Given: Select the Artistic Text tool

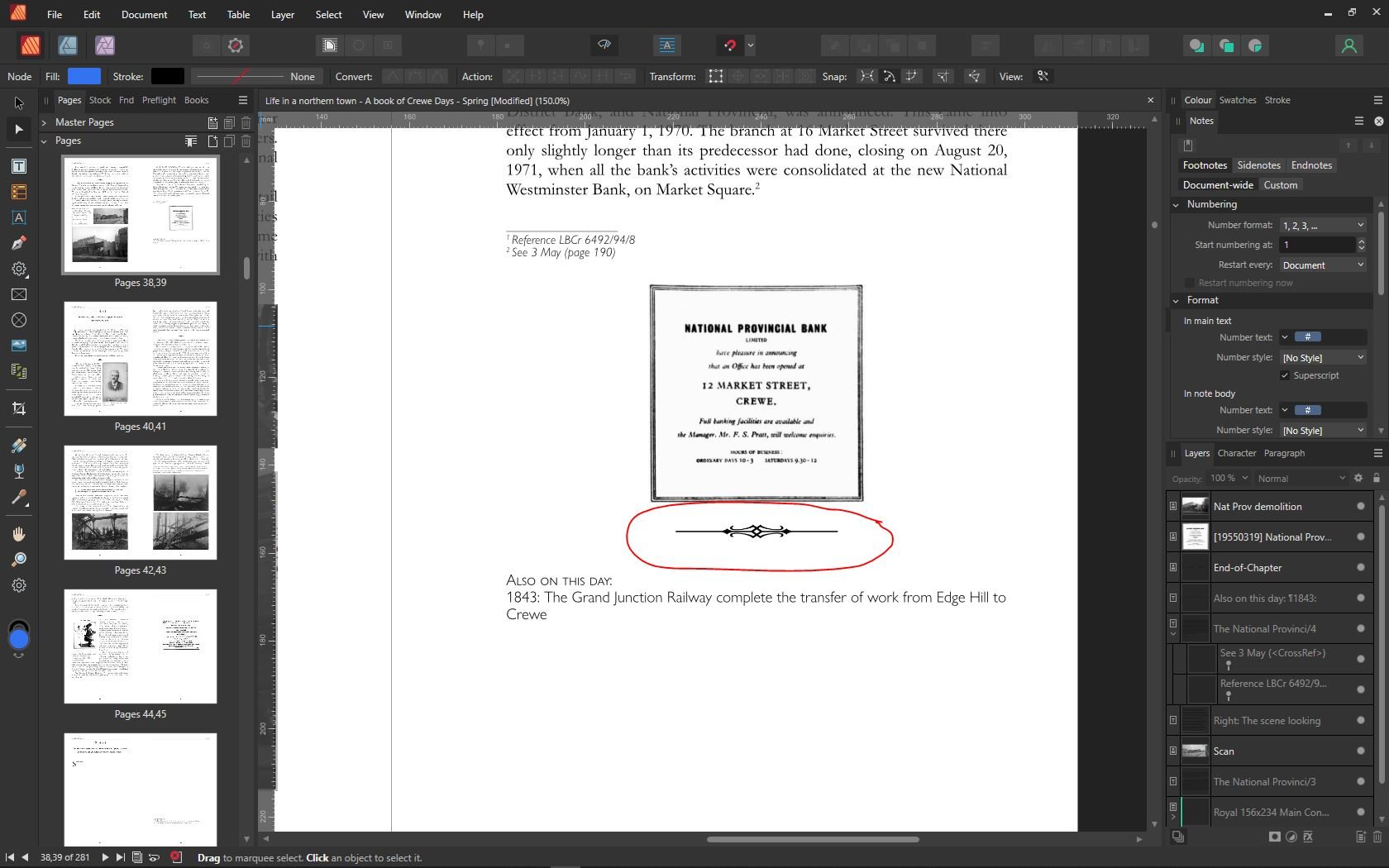Looking at the screenshot, I should [x=19, y=217].
